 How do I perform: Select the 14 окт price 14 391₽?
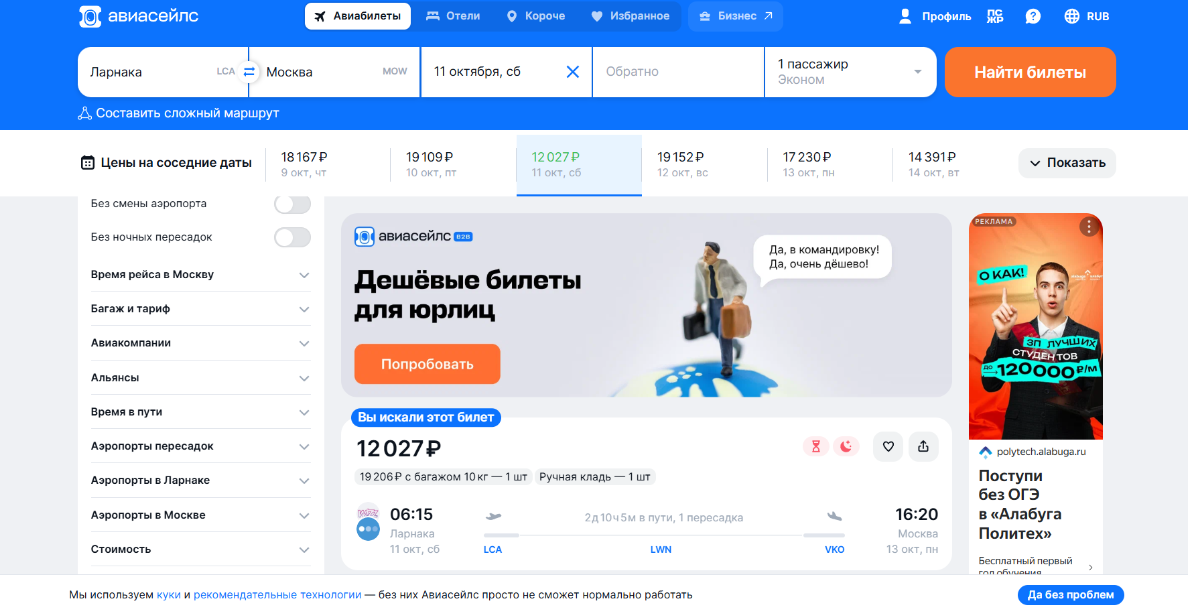955,164
